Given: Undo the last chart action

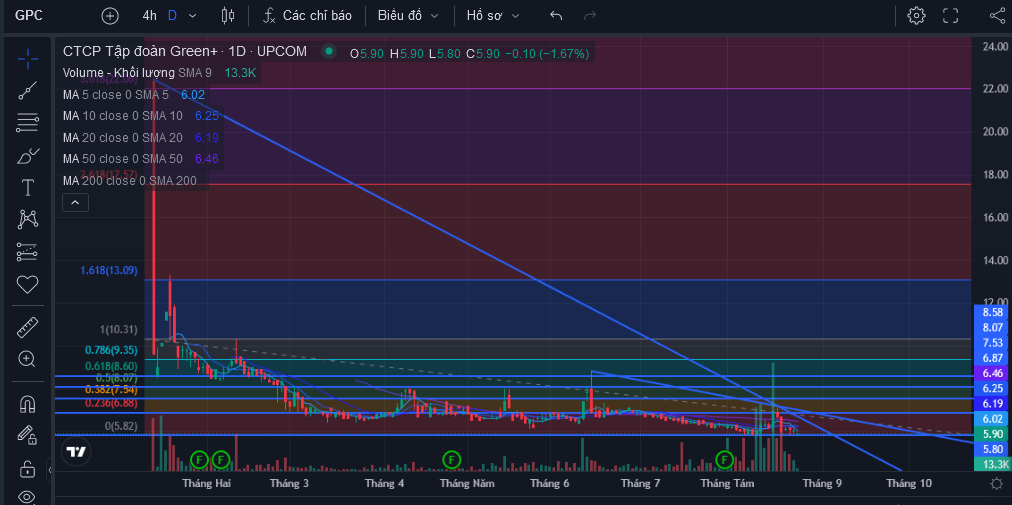Looking at the screenshot, I should [556, 15].
